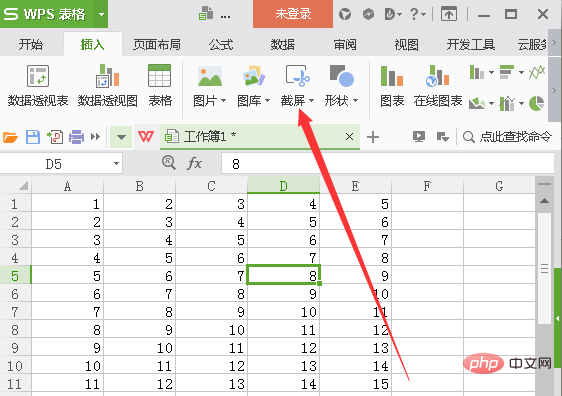Screen dimensions: 562x396
Task: Click the monitor presentation icon
Action: tap(419, 137)
